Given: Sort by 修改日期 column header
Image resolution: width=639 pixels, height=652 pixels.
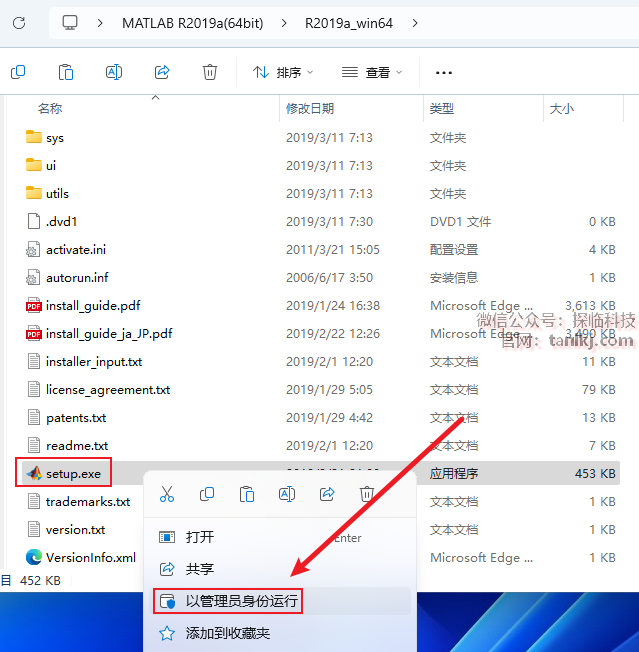Looking at the screenshot, I should point(310,109).
